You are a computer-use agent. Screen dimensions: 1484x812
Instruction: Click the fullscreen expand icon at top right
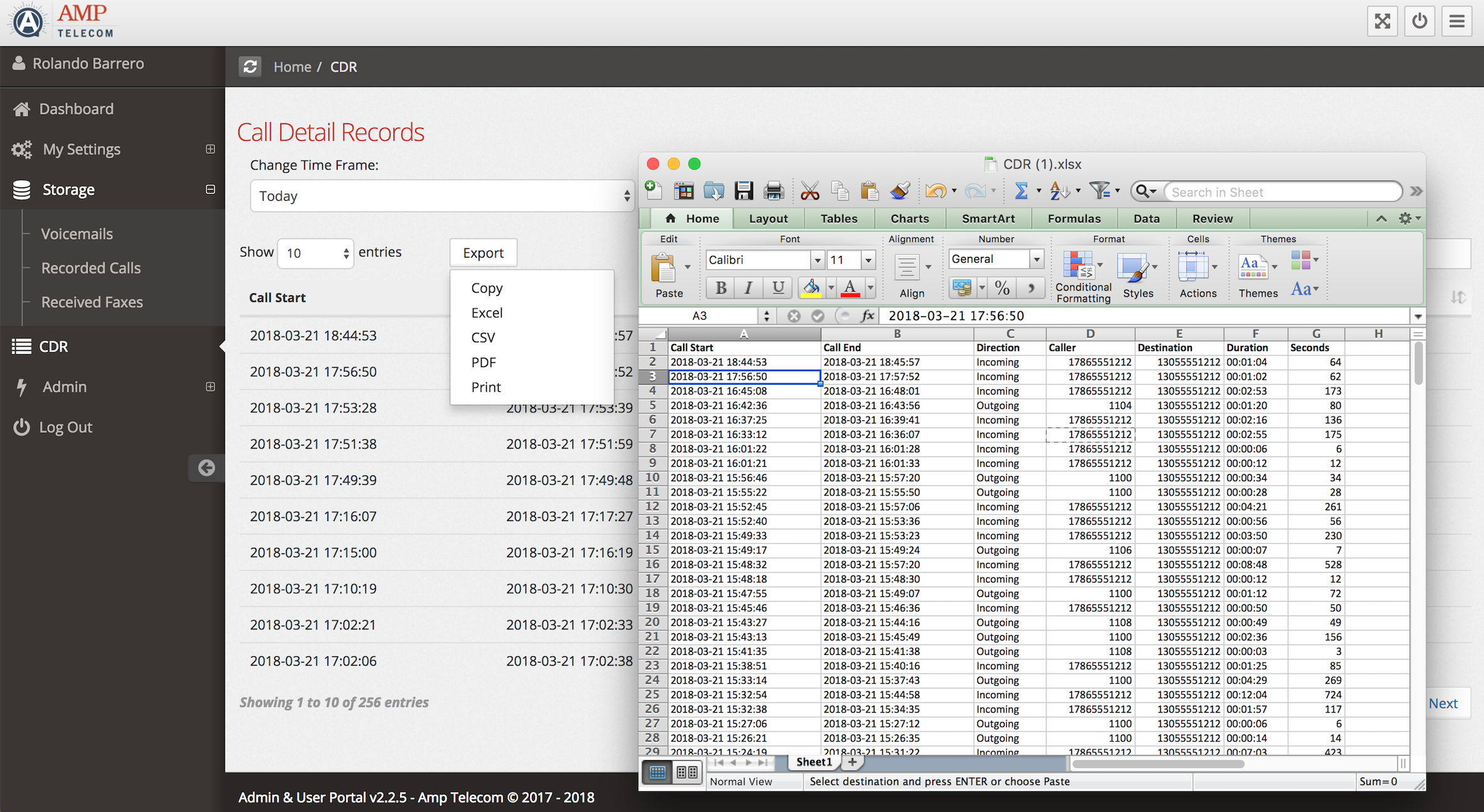coord(1382,21)
